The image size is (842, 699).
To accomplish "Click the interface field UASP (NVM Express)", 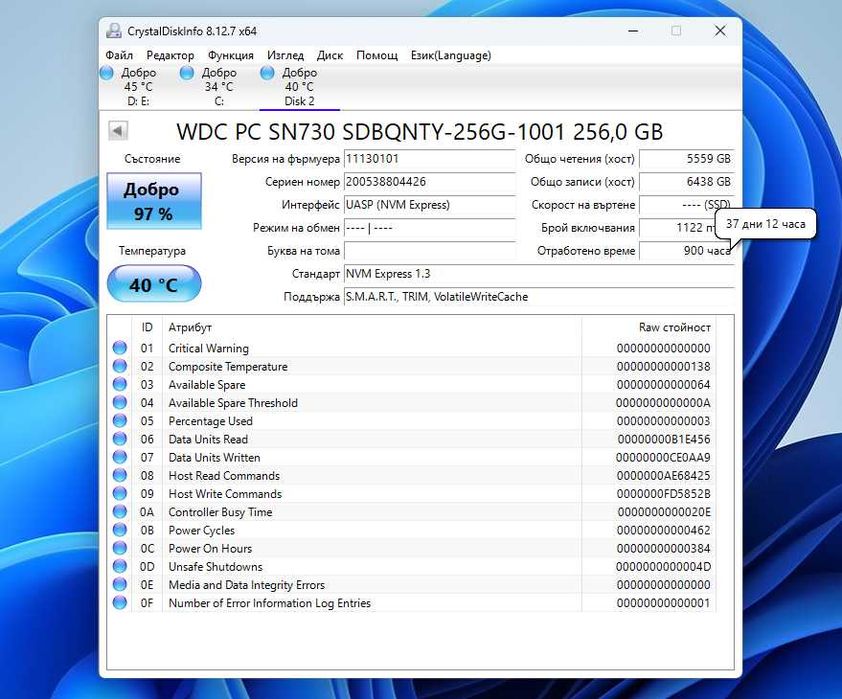I will point(430,205).
